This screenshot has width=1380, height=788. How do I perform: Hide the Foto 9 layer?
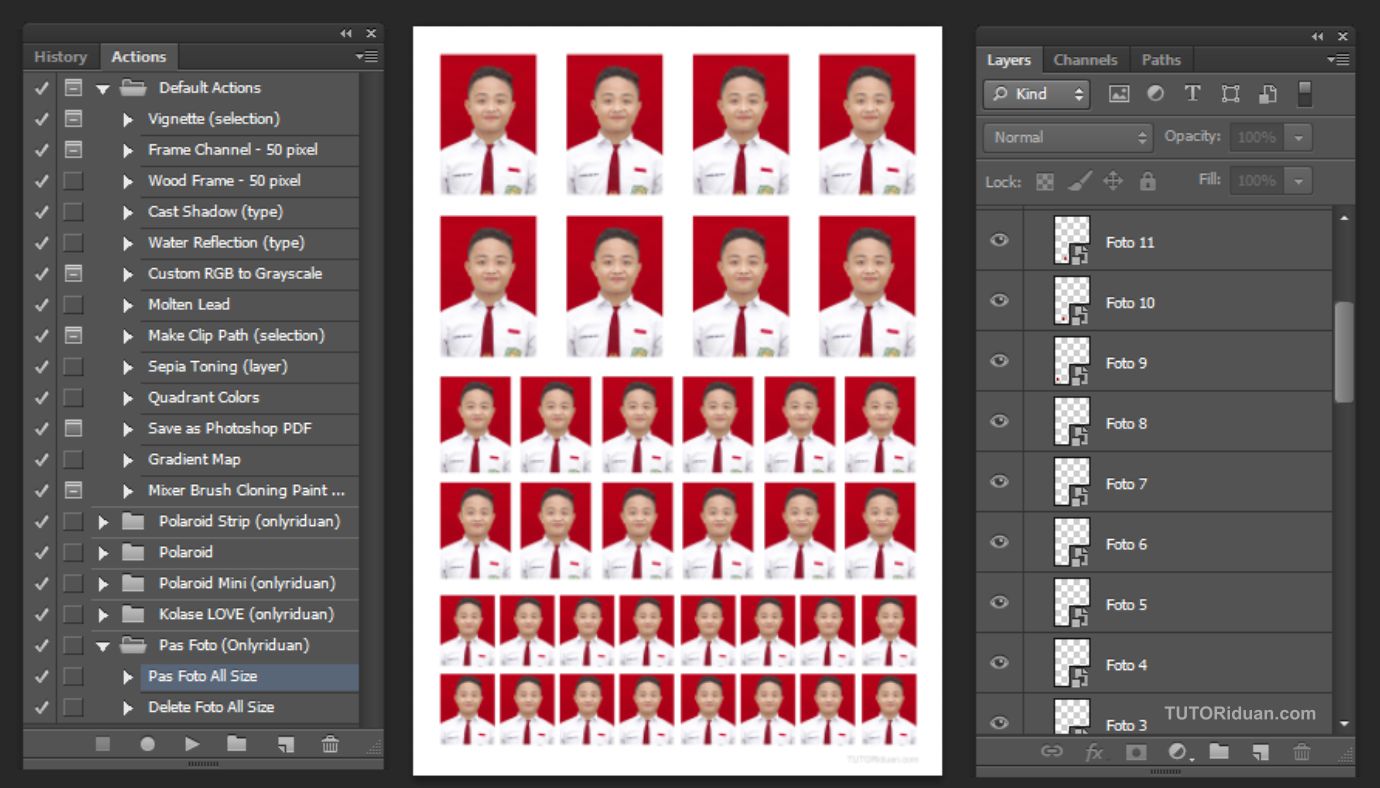pyautogui.click(x=997, y=361)
